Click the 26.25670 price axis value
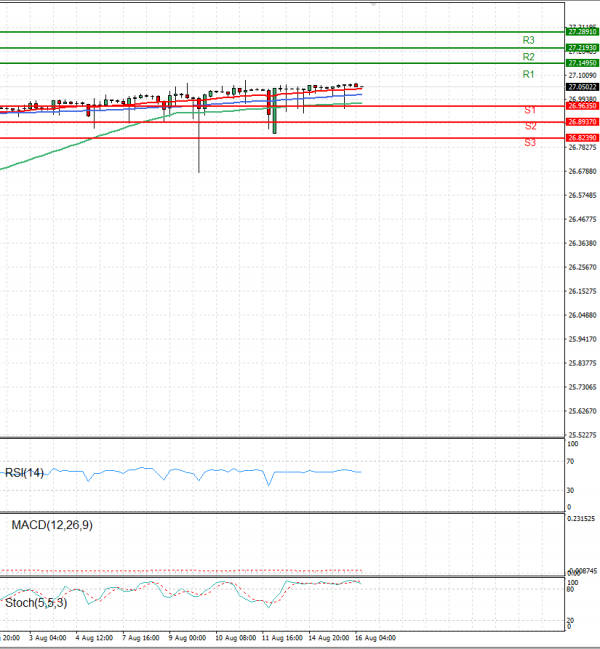600x649 pixels. (583, 267)
